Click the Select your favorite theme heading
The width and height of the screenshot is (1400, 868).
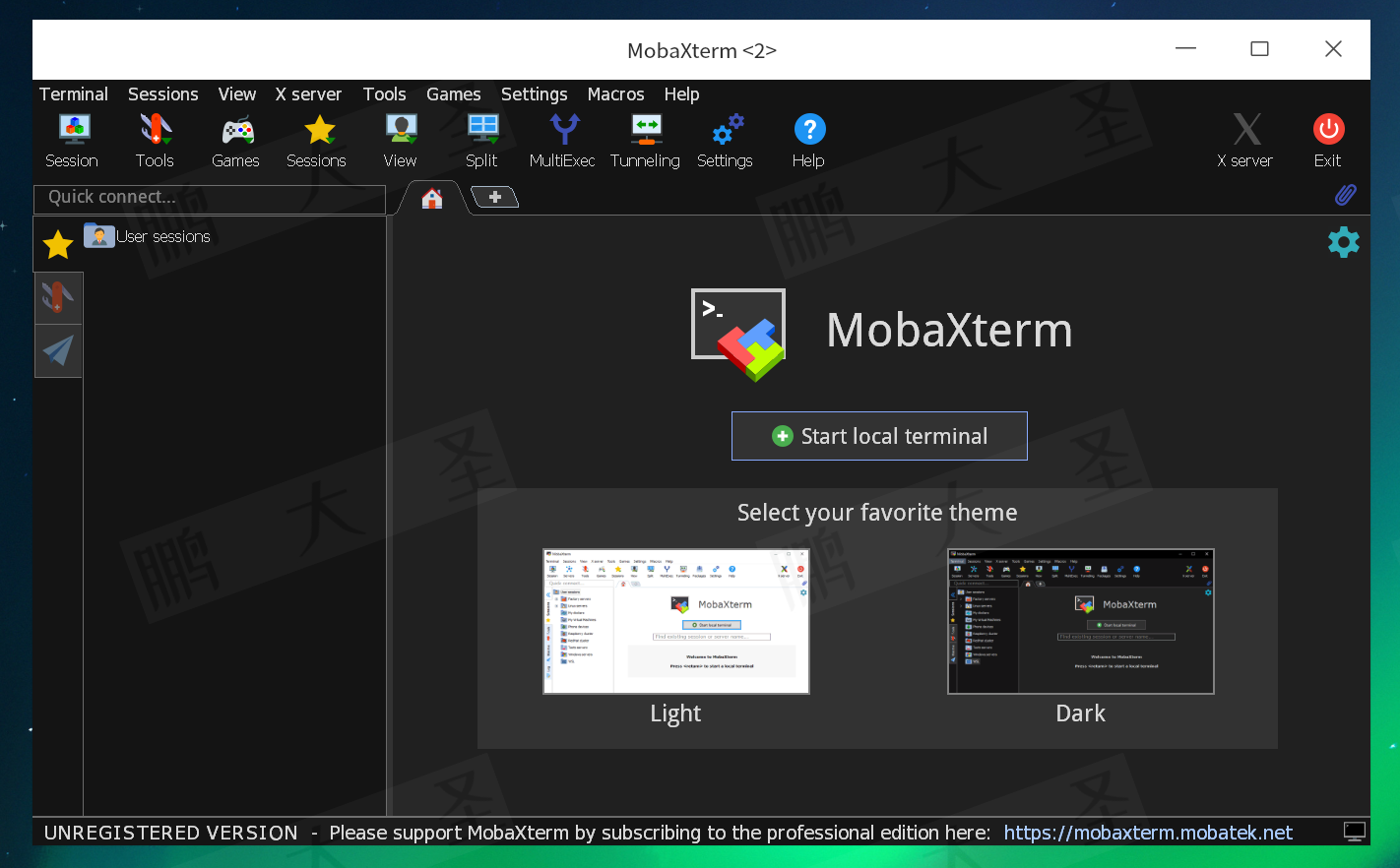click(x=877, y=513)
